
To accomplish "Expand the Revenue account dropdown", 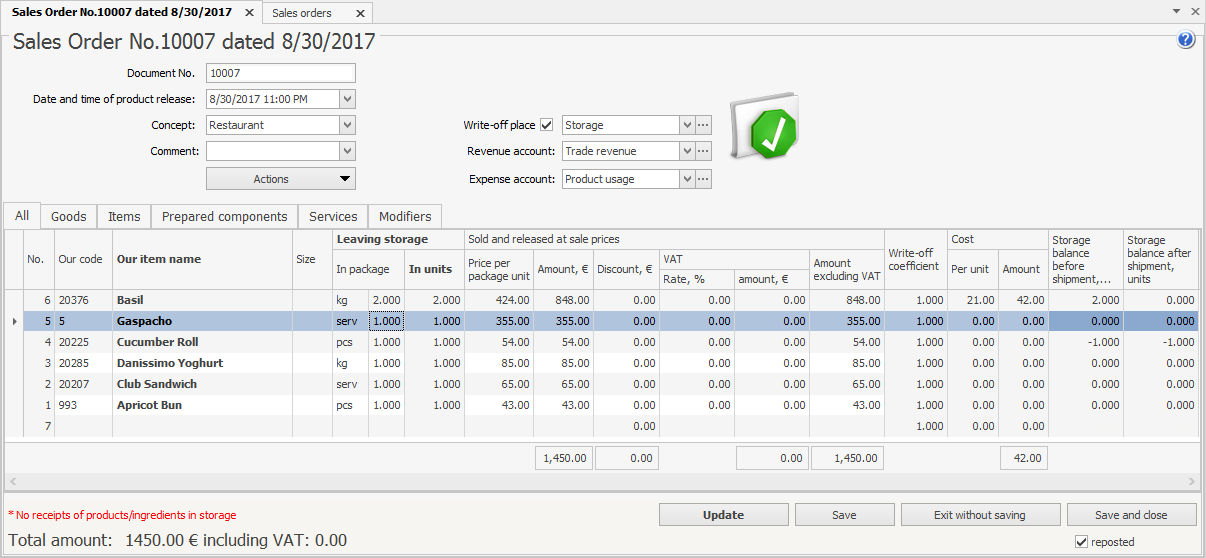I will [686, 151].
